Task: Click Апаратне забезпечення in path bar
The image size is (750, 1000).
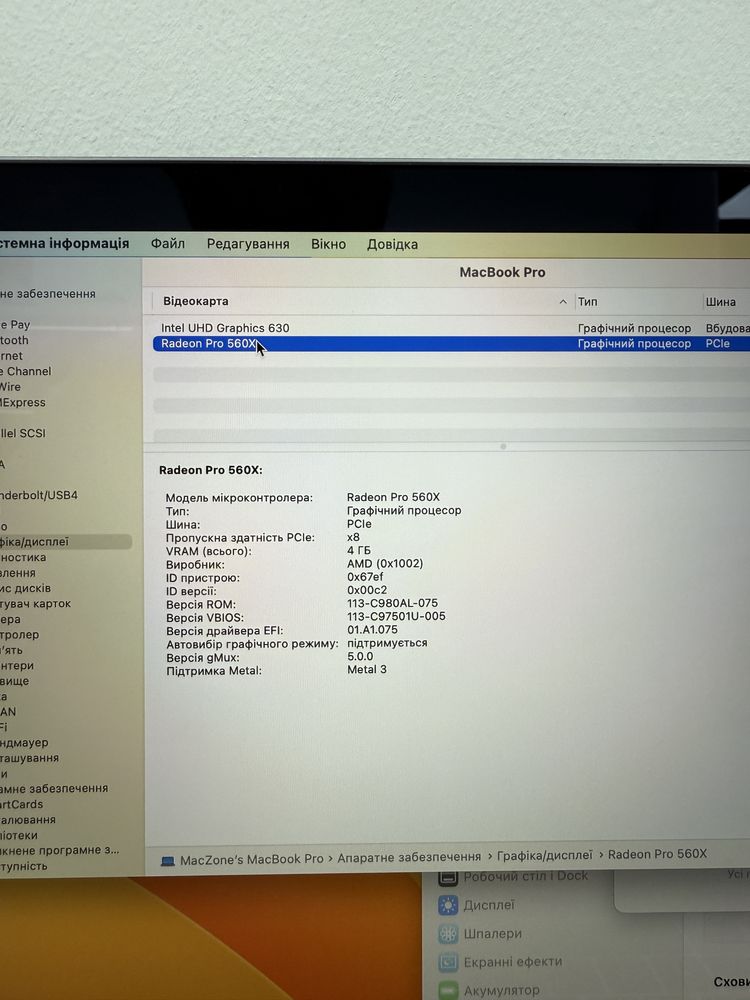Action: point(409,857)
